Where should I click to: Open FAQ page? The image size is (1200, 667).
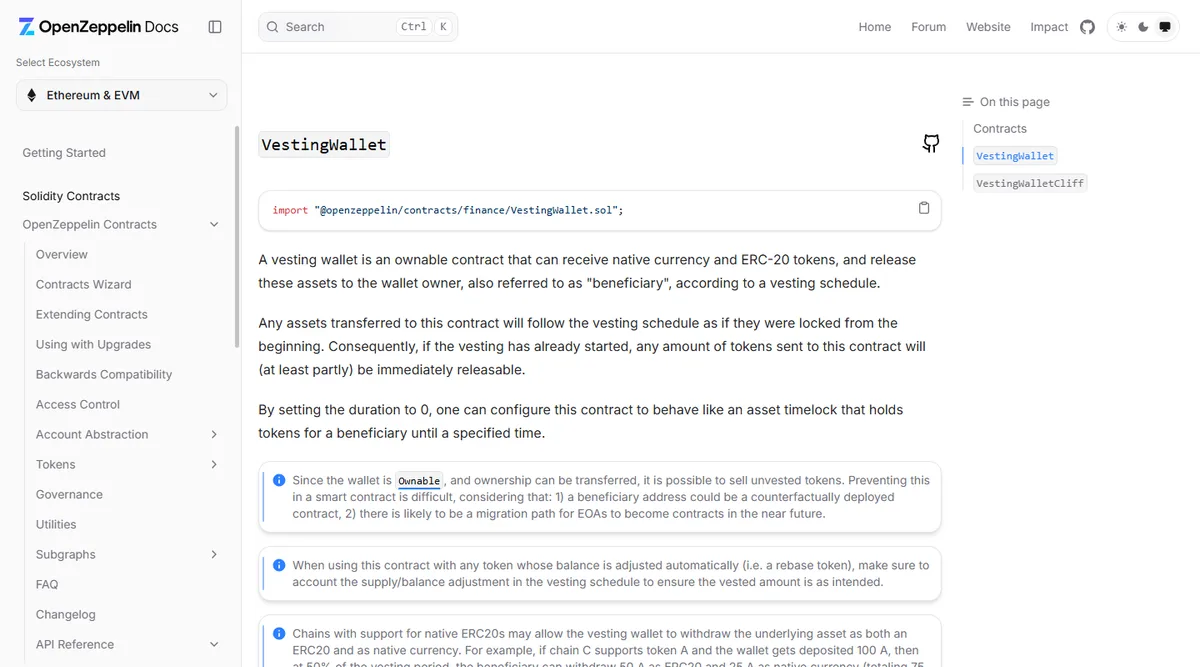[x=47, y=585]
